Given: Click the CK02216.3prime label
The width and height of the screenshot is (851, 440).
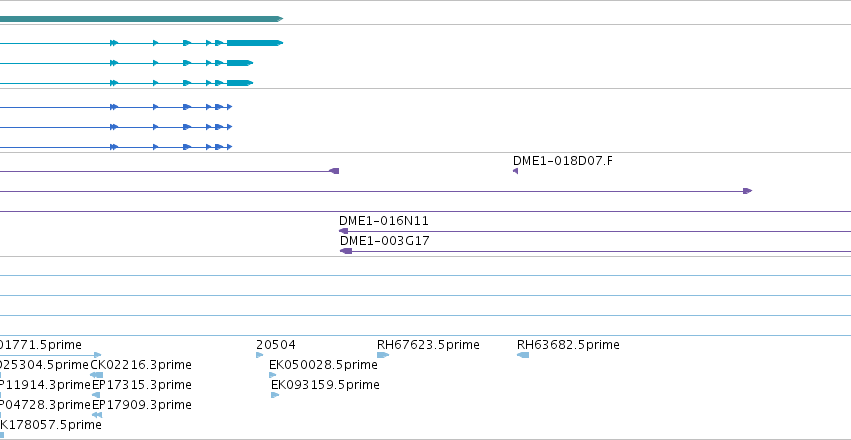Looking at the screenshot, I should pos(141,365).
